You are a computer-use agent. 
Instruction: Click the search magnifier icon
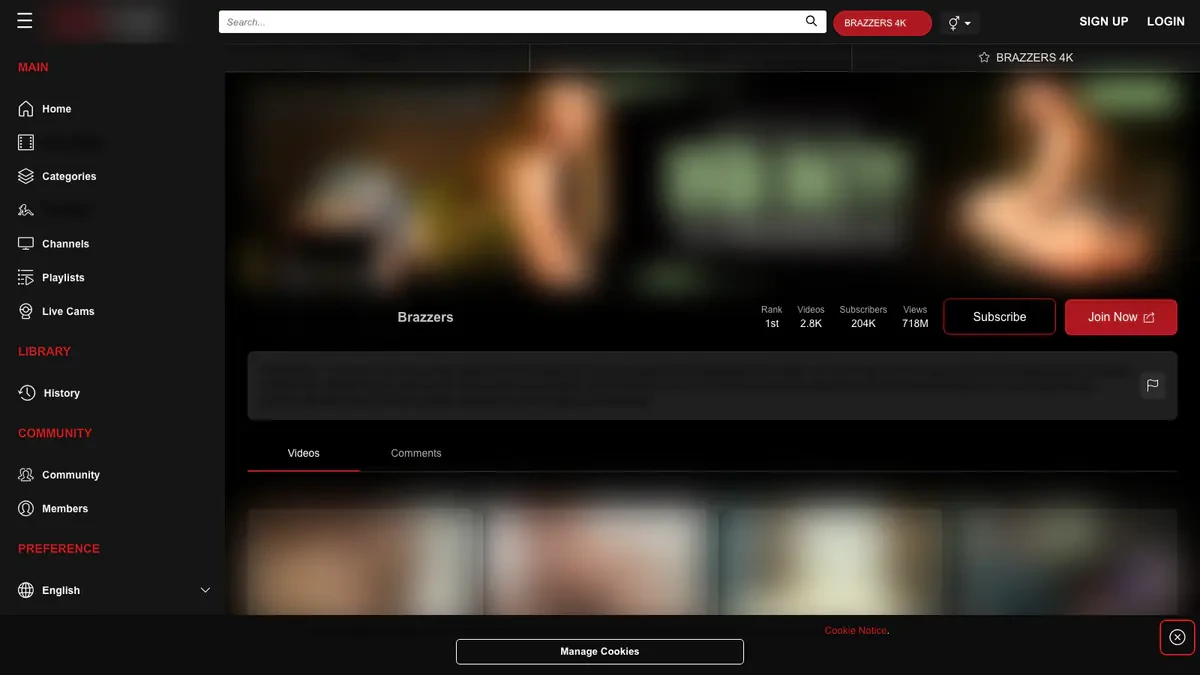tap(812, 21)
